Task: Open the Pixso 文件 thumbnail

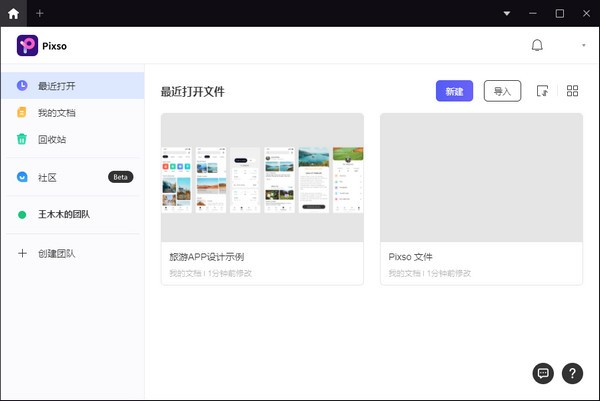Action: pos(481,177)
